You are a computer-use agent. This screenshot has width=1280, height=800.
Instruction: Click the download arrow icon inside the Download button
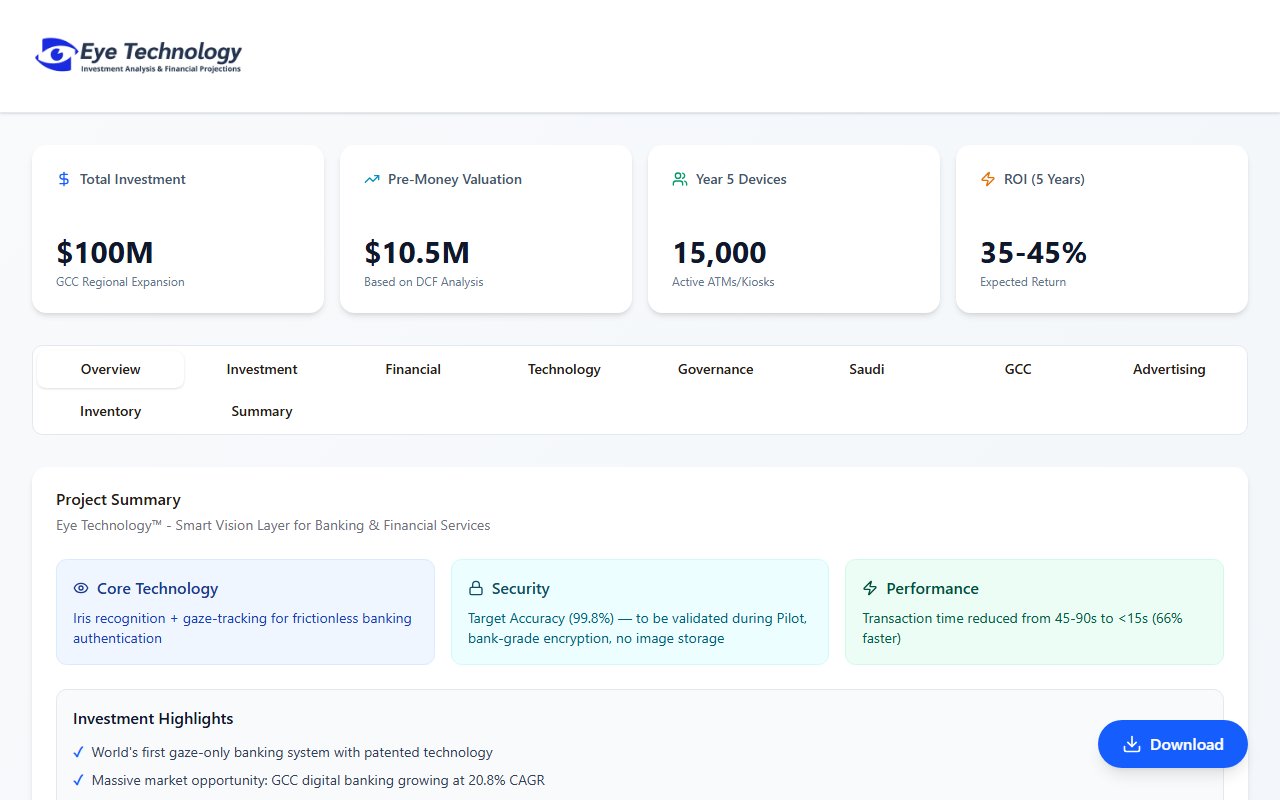[x=1132, y=744]
